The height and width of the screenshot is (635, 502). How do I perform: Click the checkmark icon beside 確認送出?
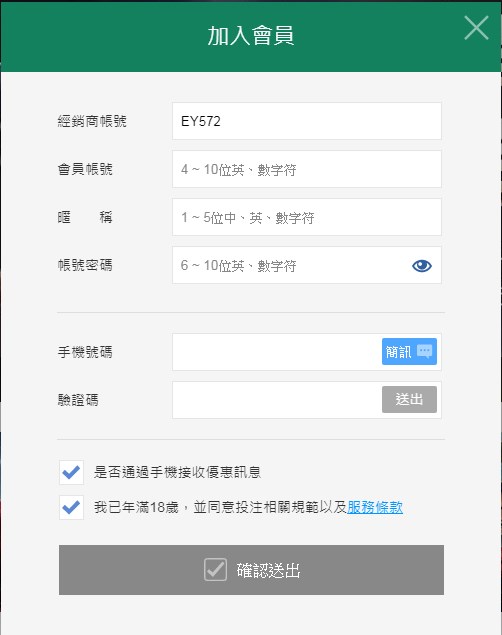pyautogui.click(x=215, y=569)
